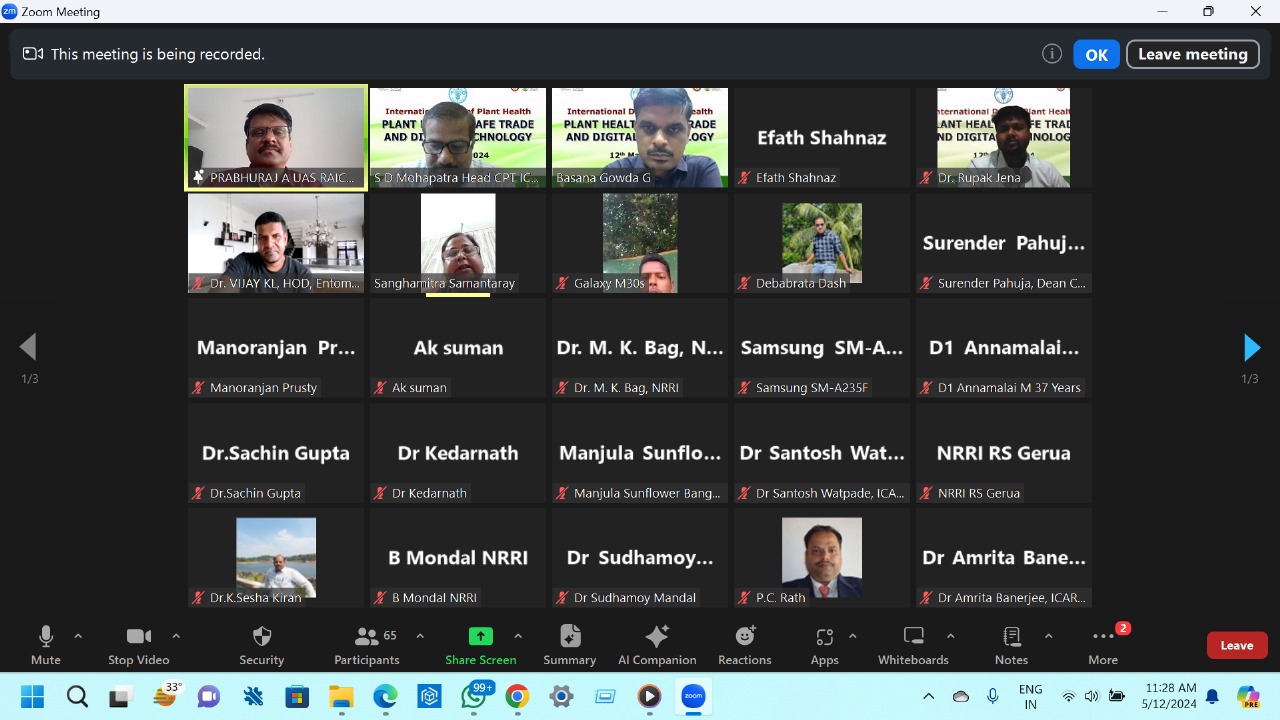Open the Notes tool
The width and height of the screenshot is (1280, 720).
pos(1011,645)
